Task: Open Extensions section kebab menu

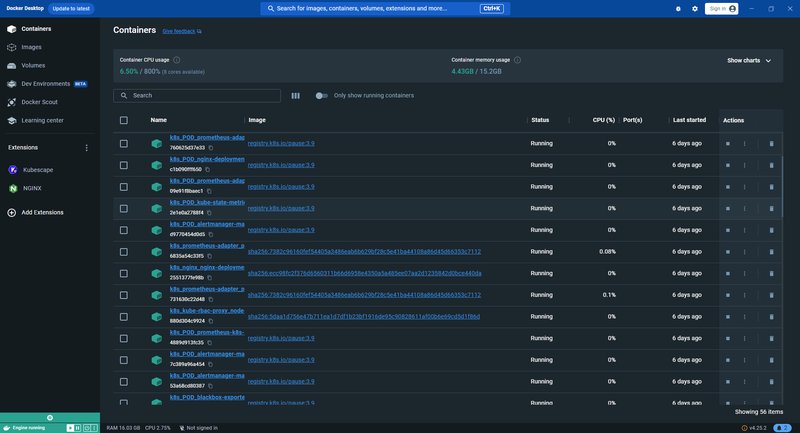Action: click(x=86, y=148)
